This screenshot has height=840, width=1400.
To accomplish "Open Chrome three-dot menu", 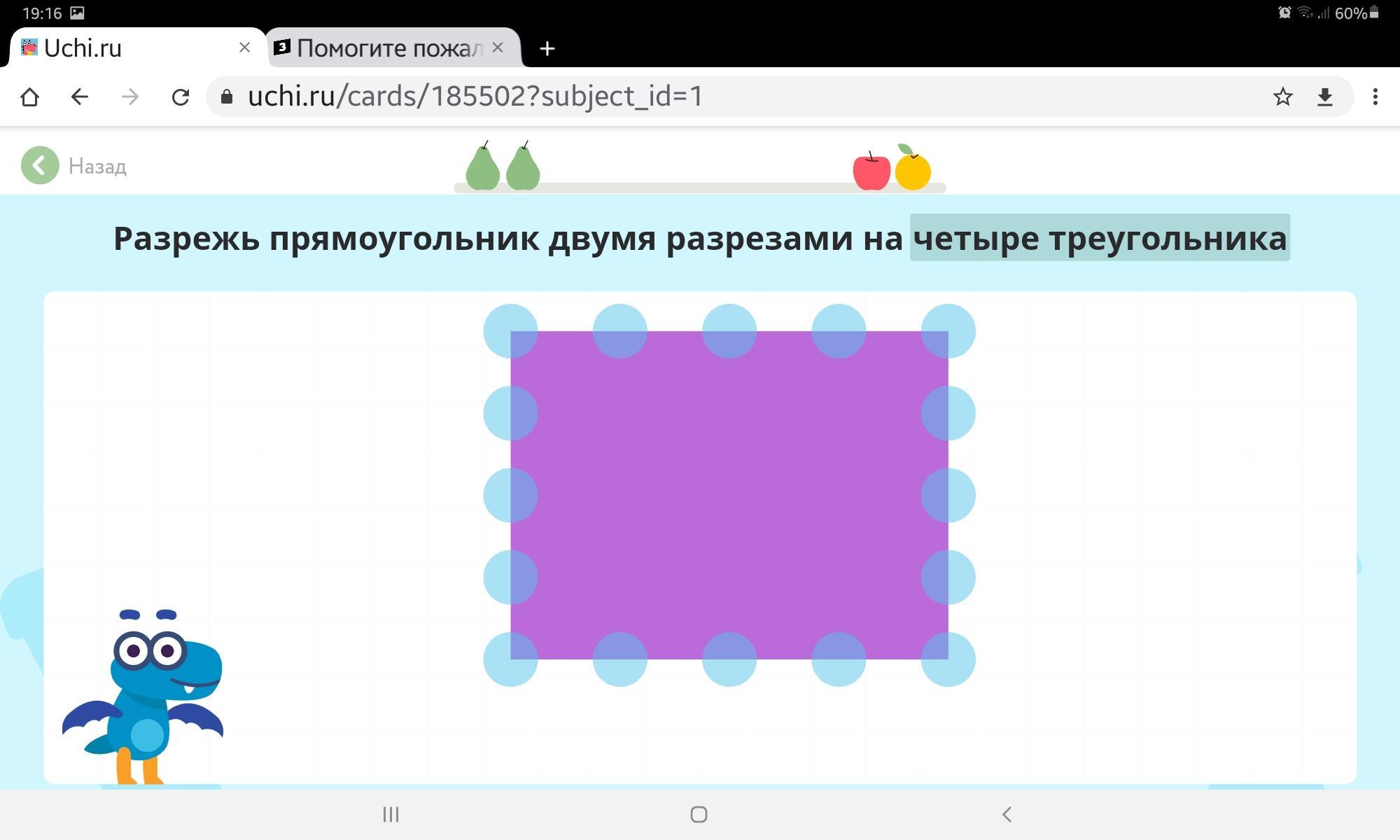I will coord(1375,97).
